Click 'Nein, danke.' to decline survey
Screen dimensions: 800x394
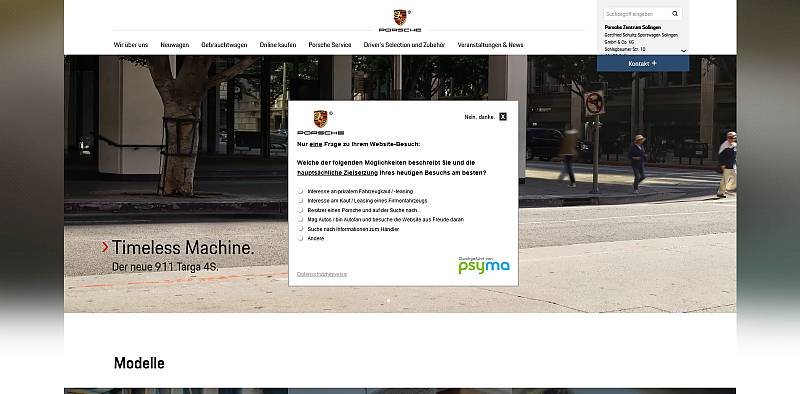(480, 117)
